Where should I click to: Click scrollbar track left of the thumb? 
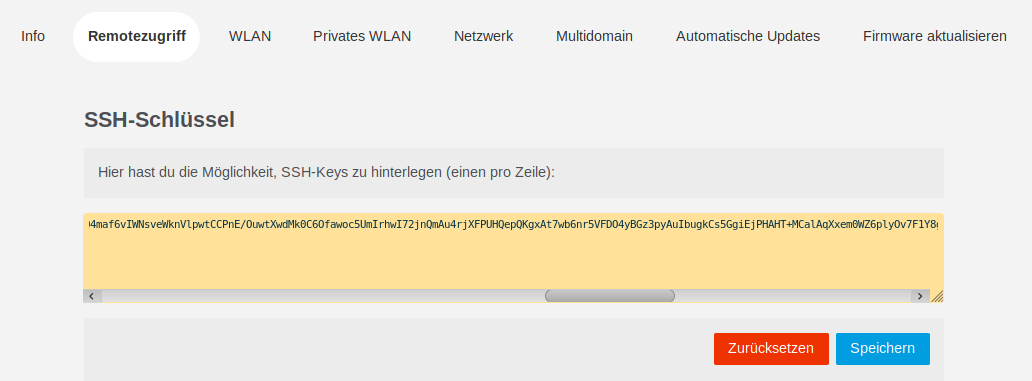pos(322,296)
